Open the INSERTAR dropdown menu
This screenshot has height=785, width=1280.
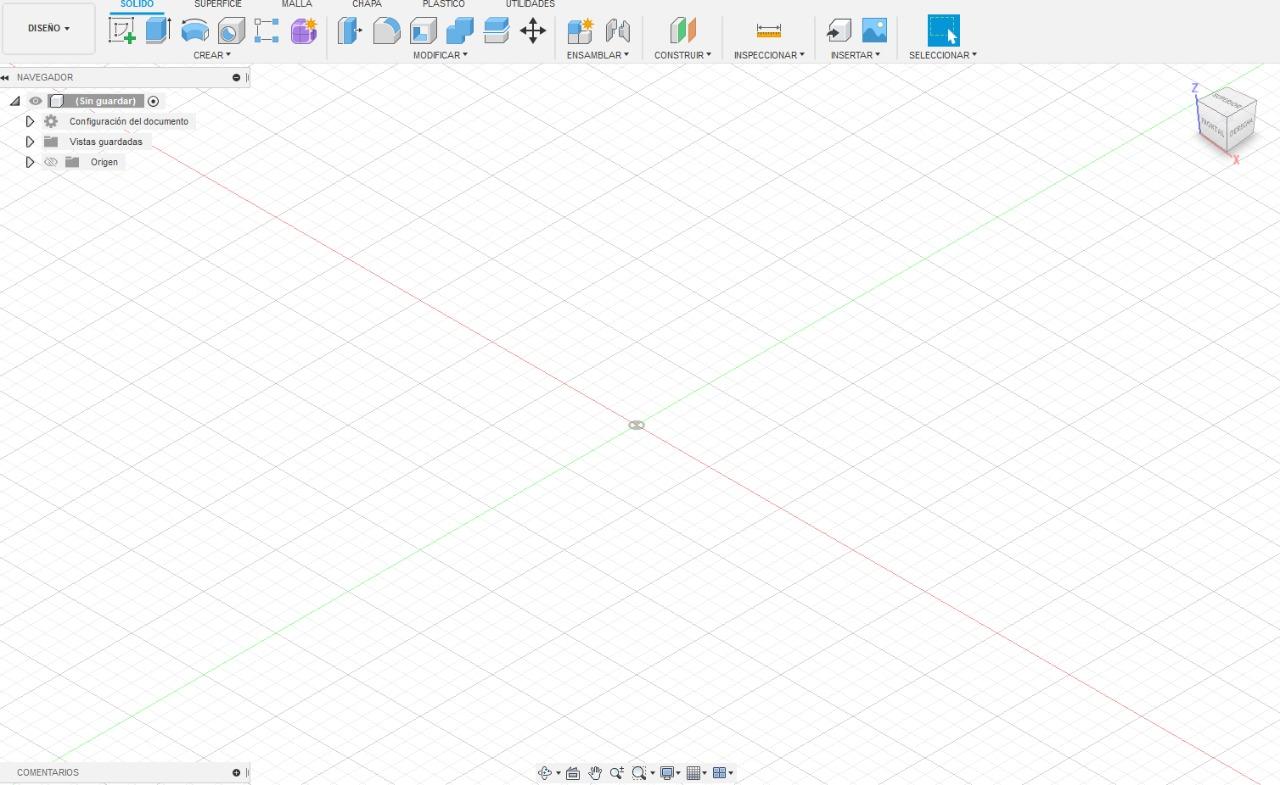856,55
